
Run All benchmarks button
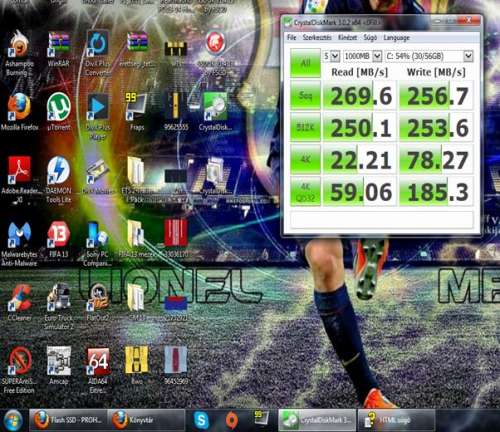point(305,63)
